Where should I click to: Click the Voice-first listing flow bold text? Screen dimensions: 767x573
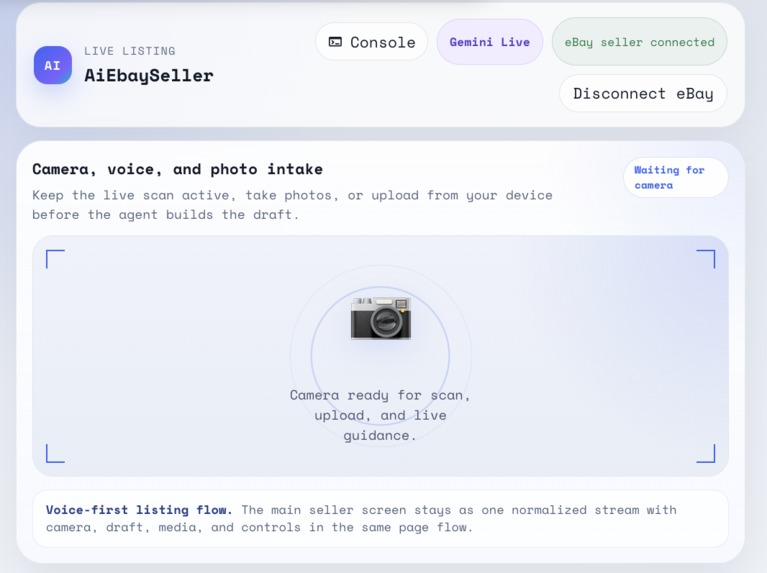(139, 510)
